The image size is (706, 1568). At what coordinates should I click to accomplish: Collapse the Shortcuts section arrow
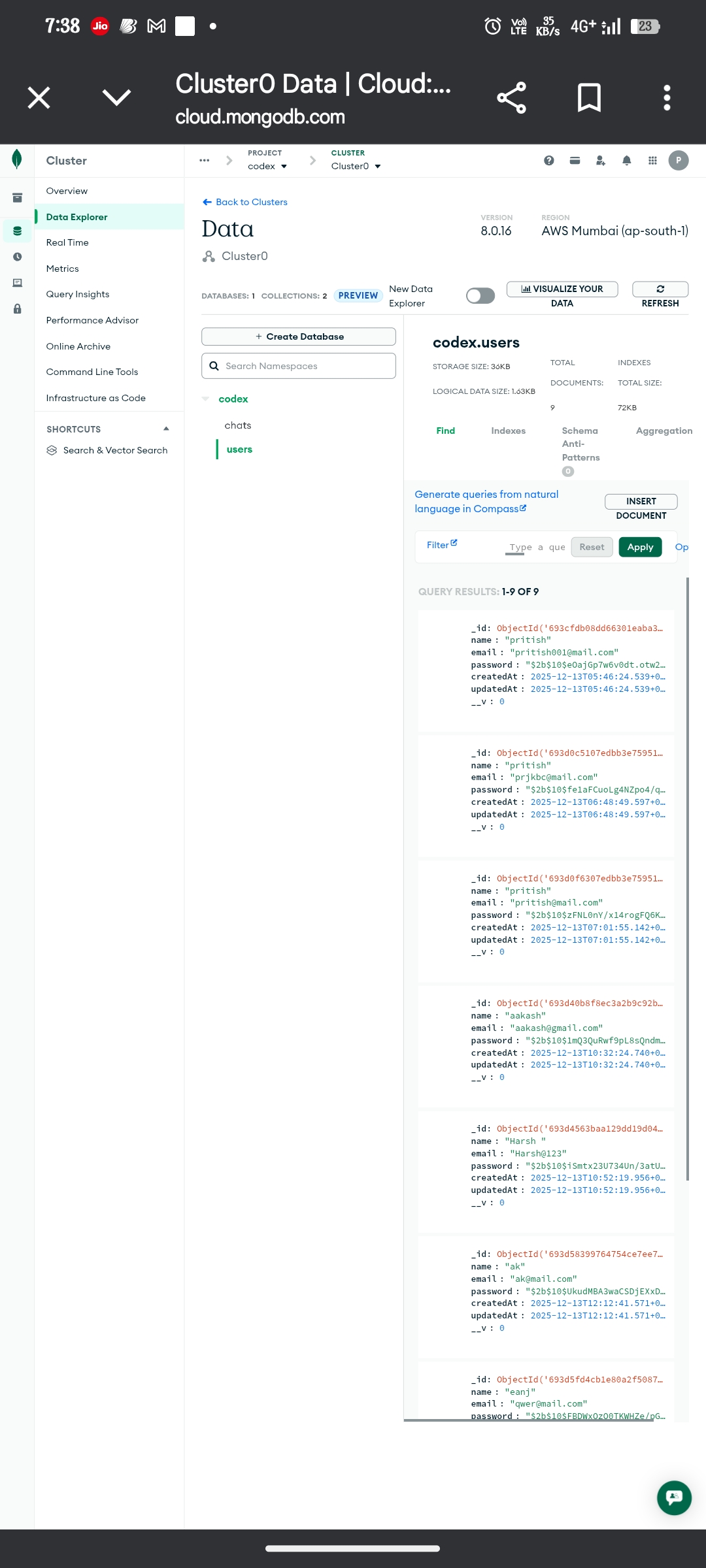pyautogui.click(x=166, y=429)
